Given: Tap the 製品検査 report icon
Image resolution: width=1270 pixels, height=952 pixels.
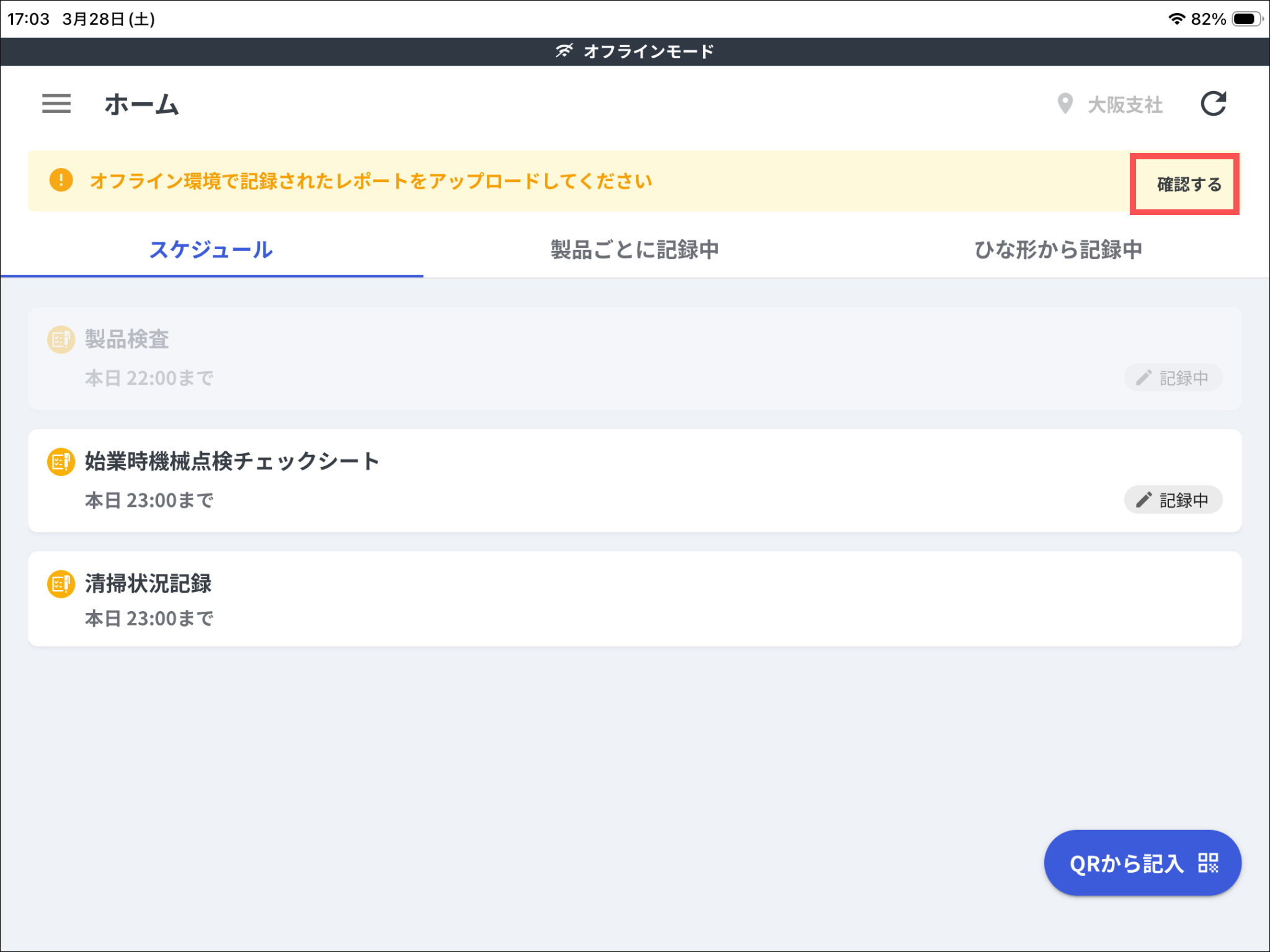Looking at the screenshot, I should (61, 340).
